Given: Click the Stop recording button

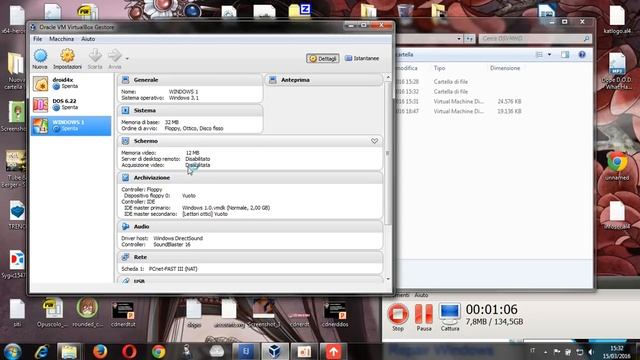Looking at the screenshot, I should point(398,317).
